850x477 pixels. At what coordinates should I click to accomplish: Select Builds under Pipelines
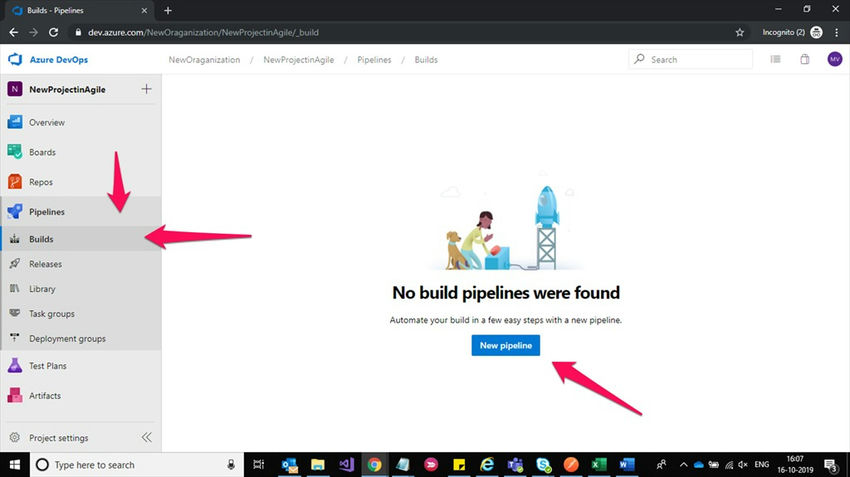[x=81, y=239]
